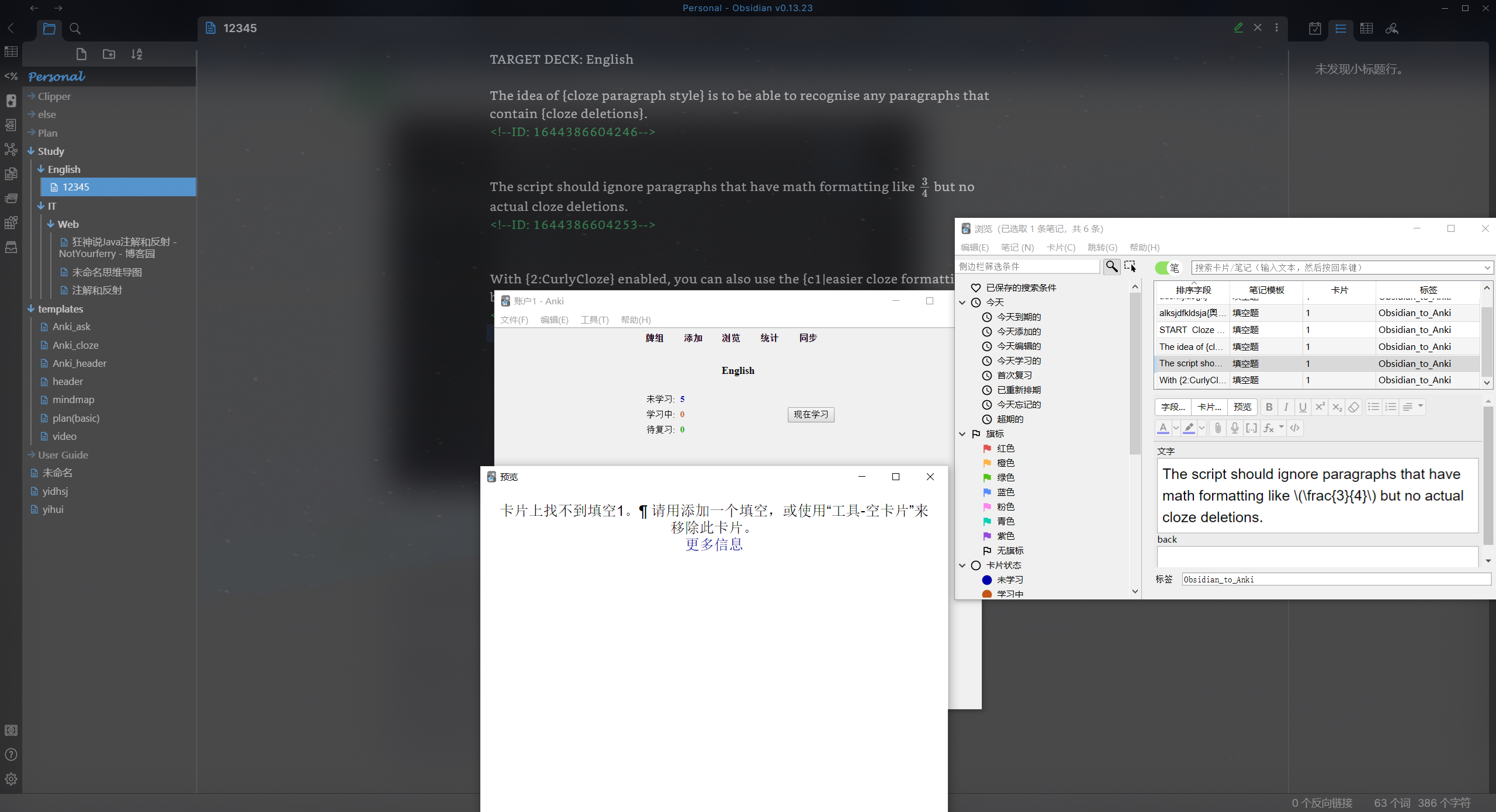Open the 工具(T) menu in Anki
Screen dimensions: 1496x812
coord(594,320)
